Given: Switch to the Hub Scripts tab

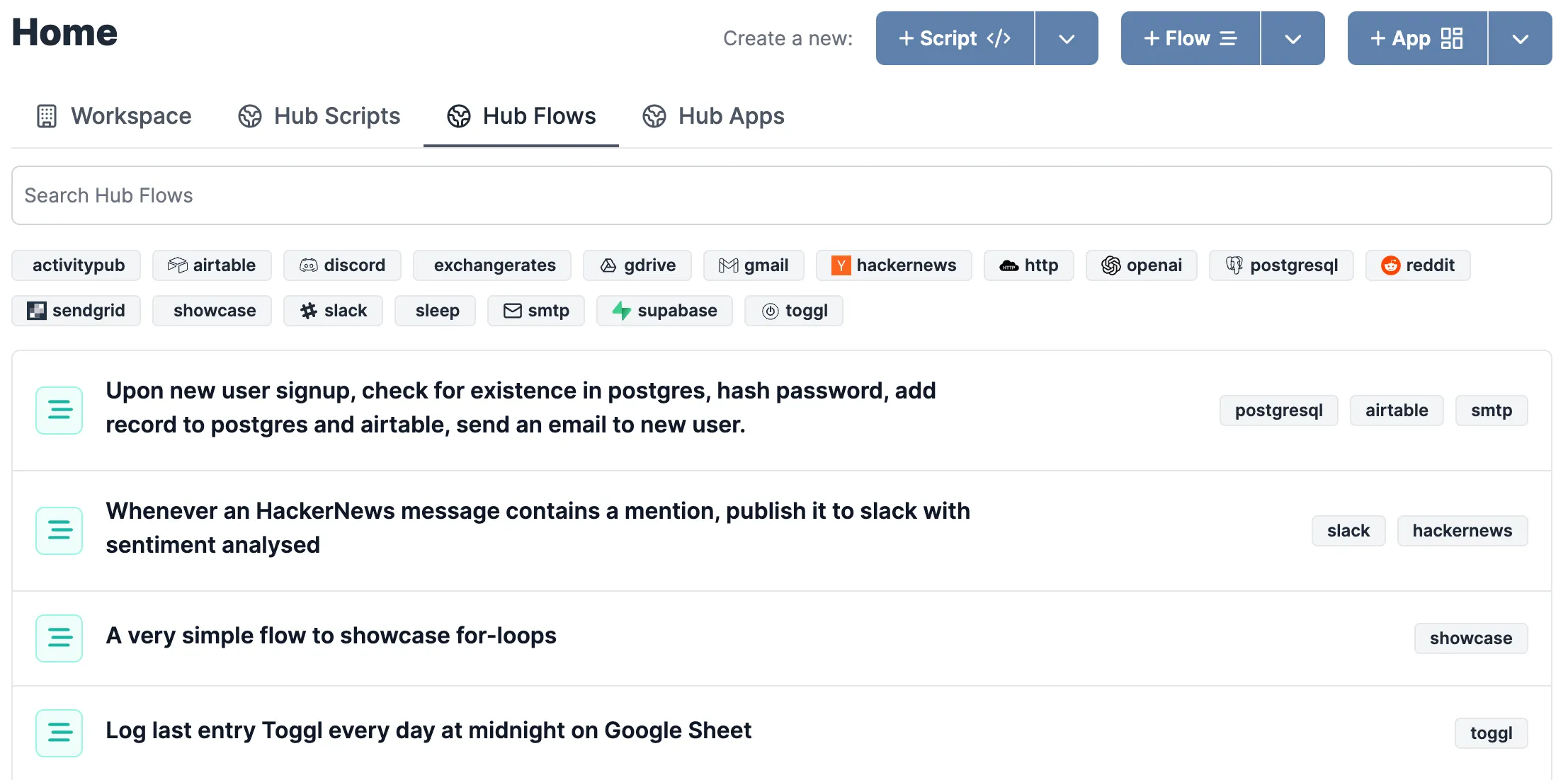Looking at the screenshot, I should point(319,116).
